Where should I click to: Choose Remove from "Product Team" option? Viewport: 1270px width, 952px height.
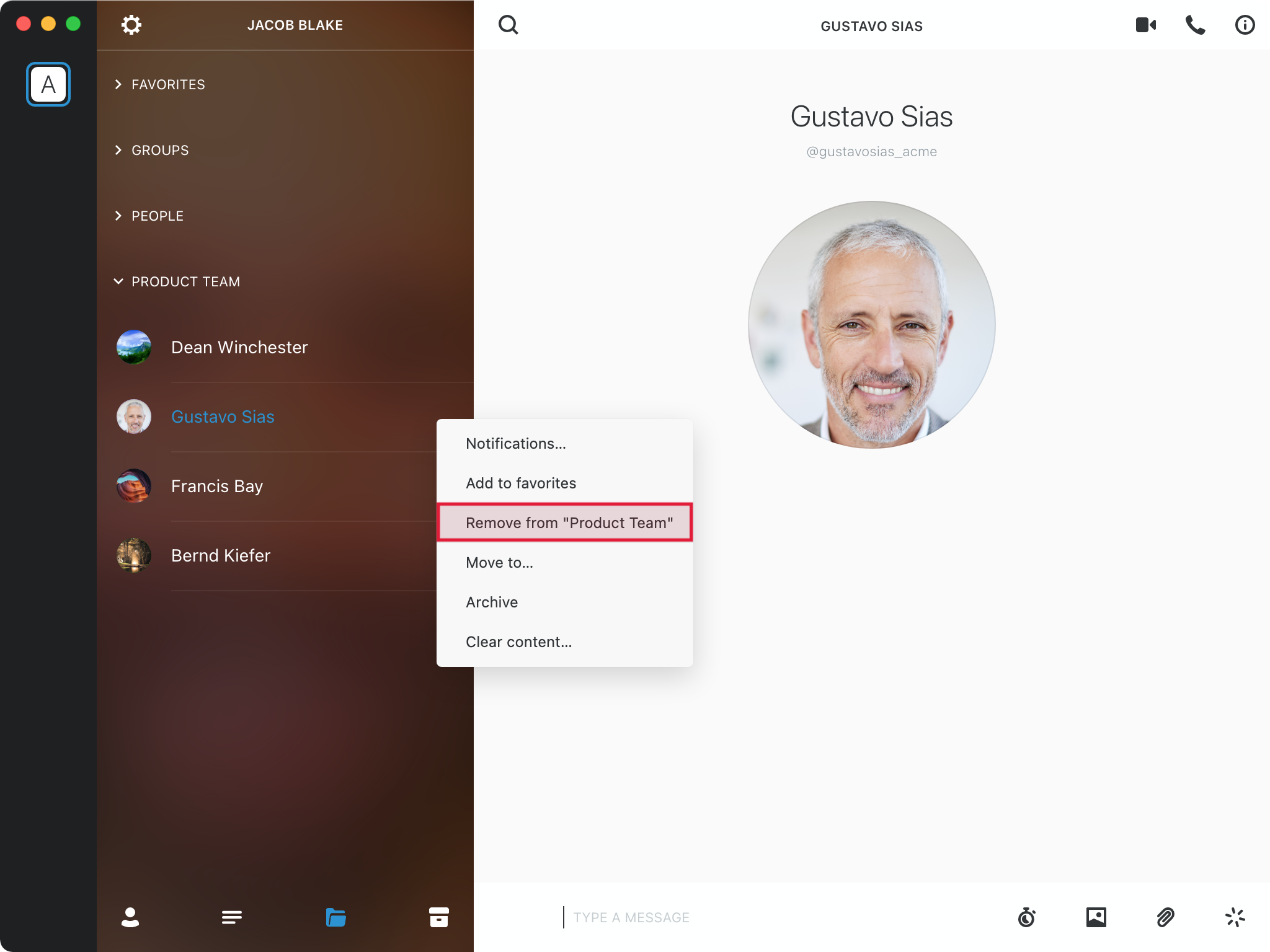(x=565, y=522)
